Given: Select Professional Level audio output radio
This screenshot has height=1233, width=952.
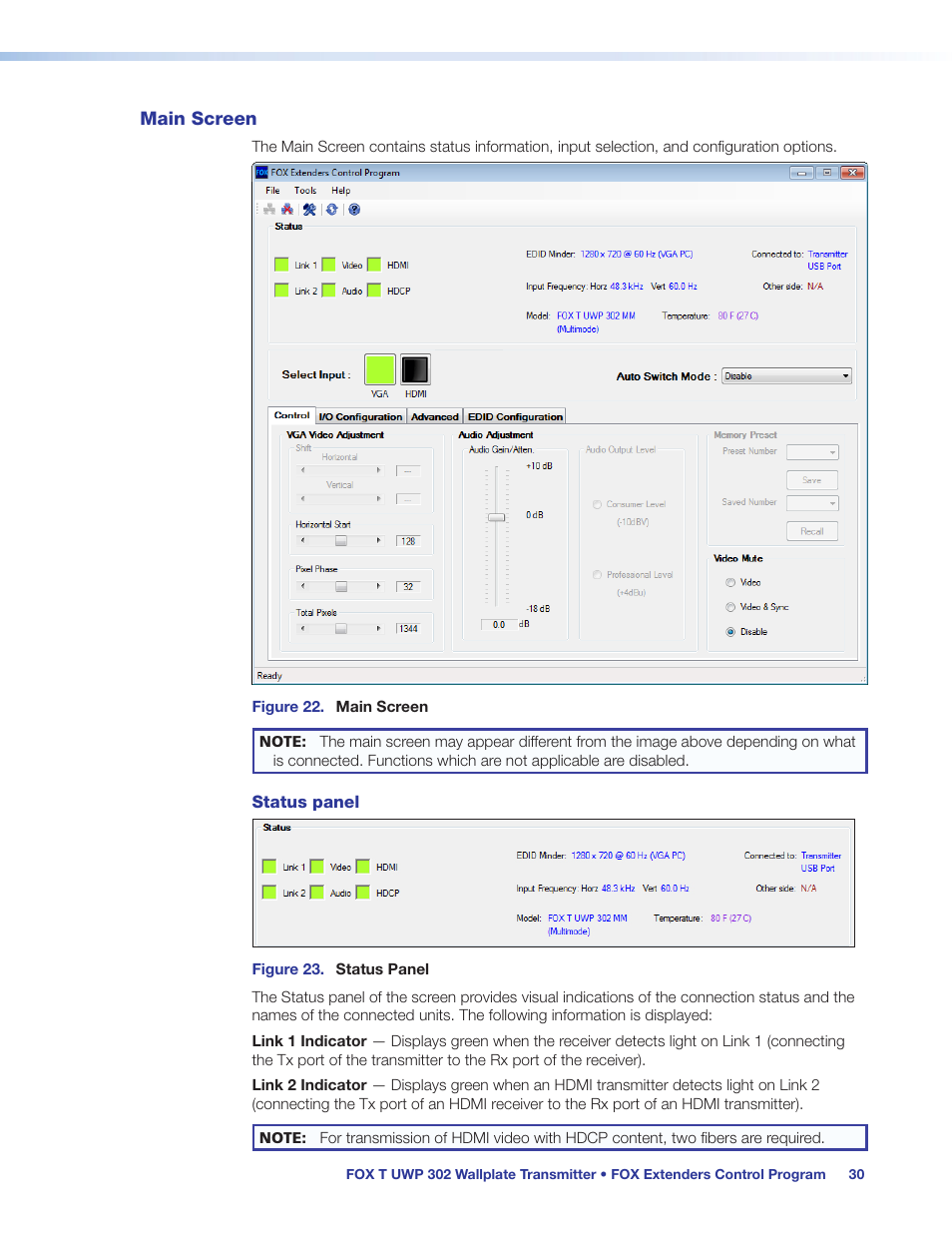Looking at the screenshot, I should [597, 575].
